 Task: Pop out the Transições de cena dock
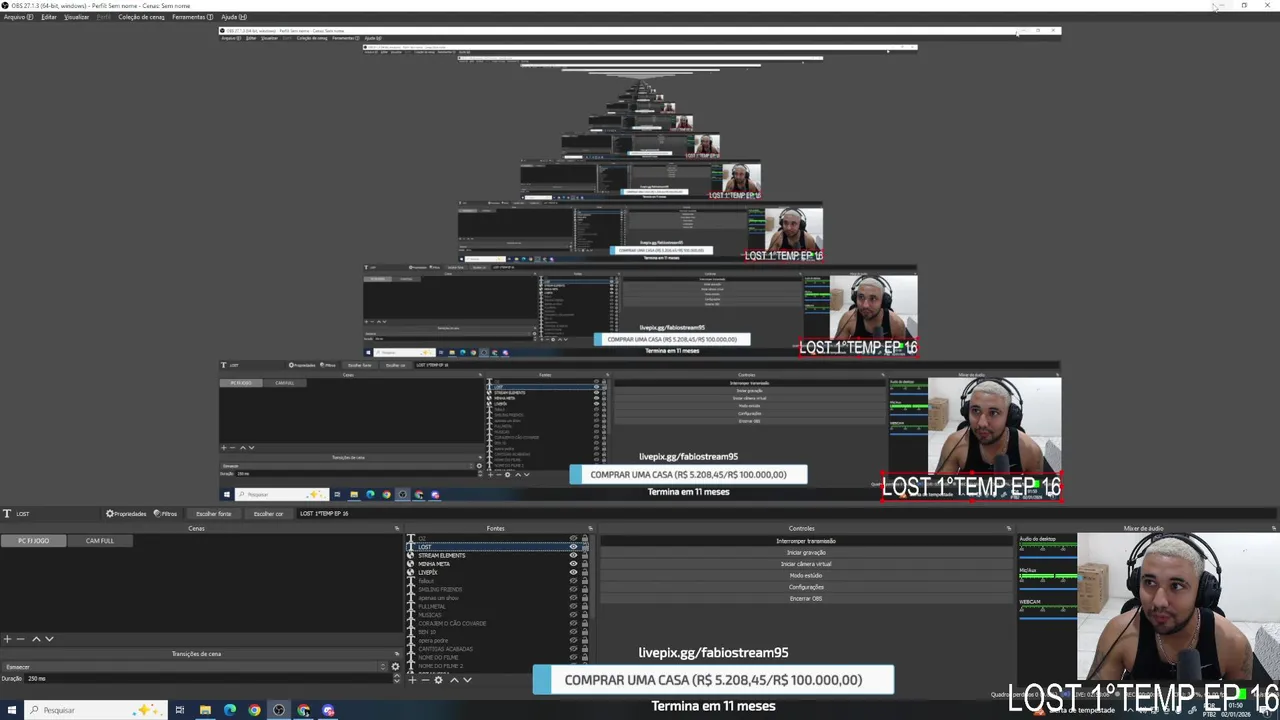pos(396,654)
